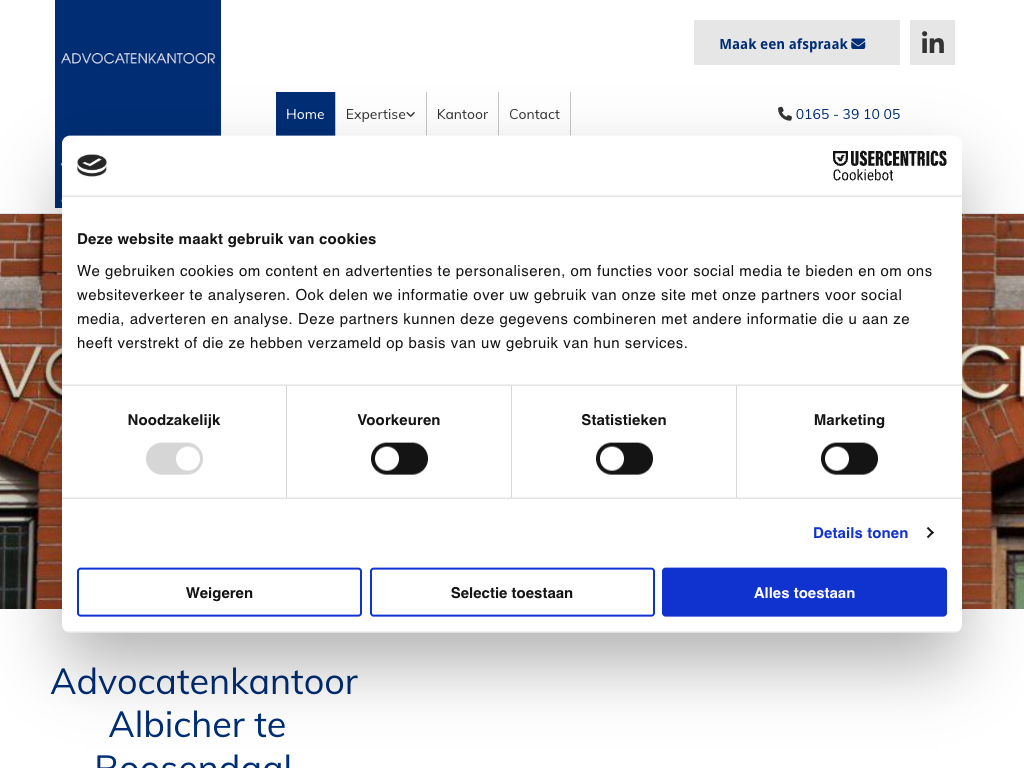
Task: Click the Usercentrics Cookiebot logo
Action: [x=889, y=166]
